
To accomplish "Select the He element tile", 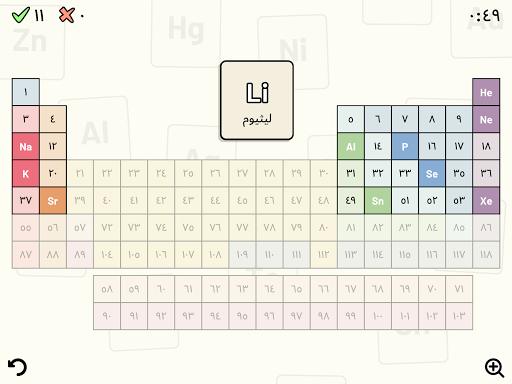I will click(486, 92).
